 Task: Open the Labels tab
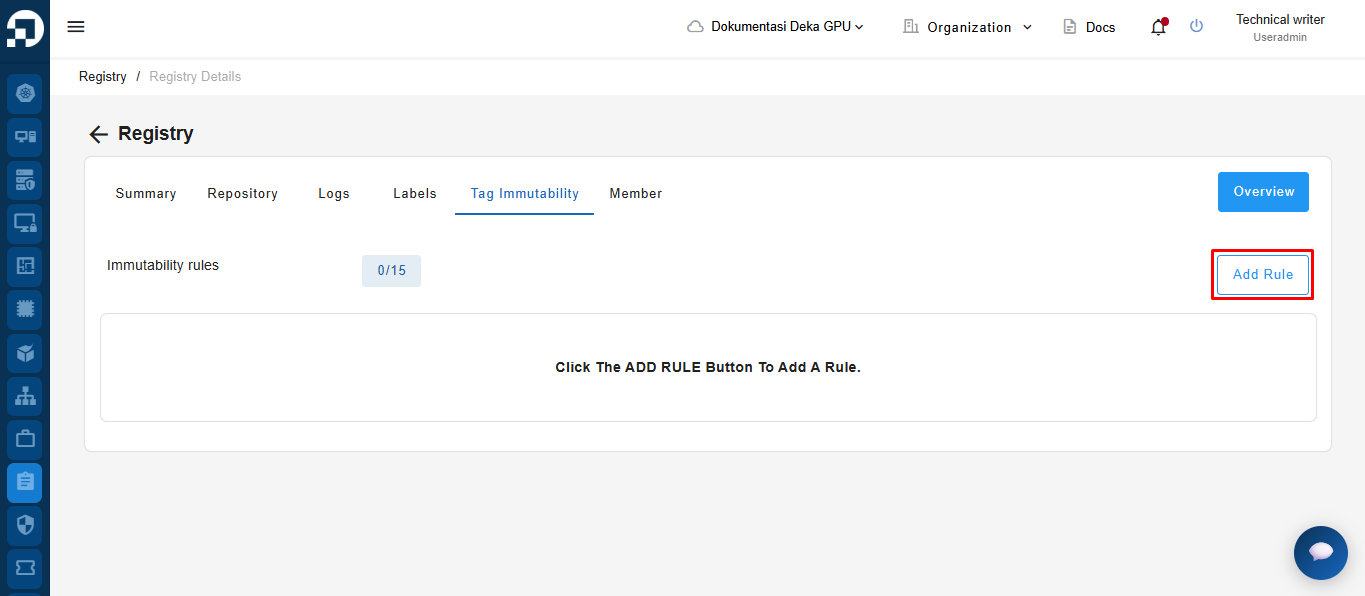[414, 194]
